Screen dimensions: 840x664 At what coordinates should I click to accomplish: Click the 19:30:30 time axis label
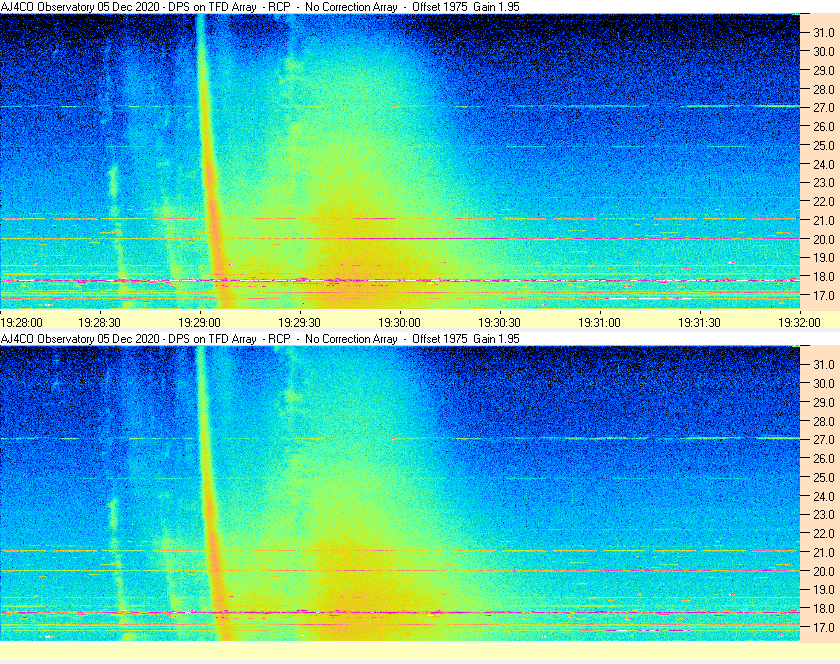[x=499, y=323]
